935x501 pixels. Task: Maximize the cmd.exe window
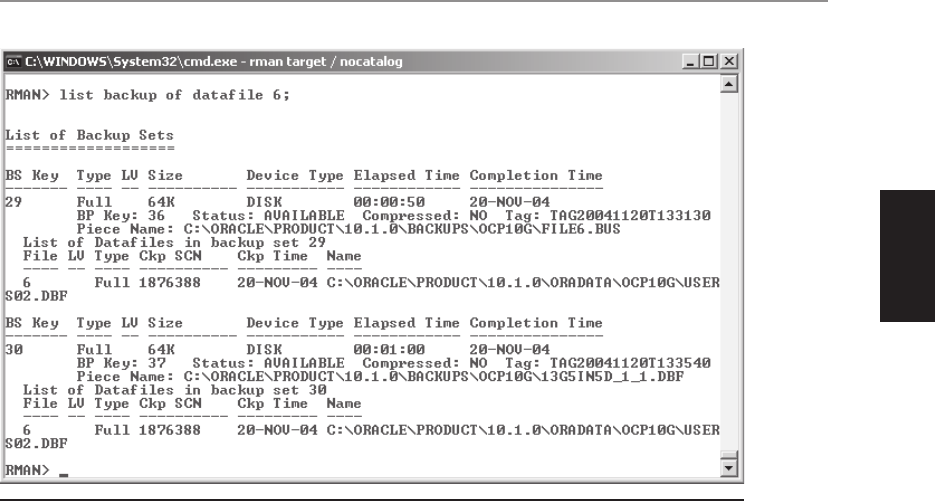(x=709, y=61)
